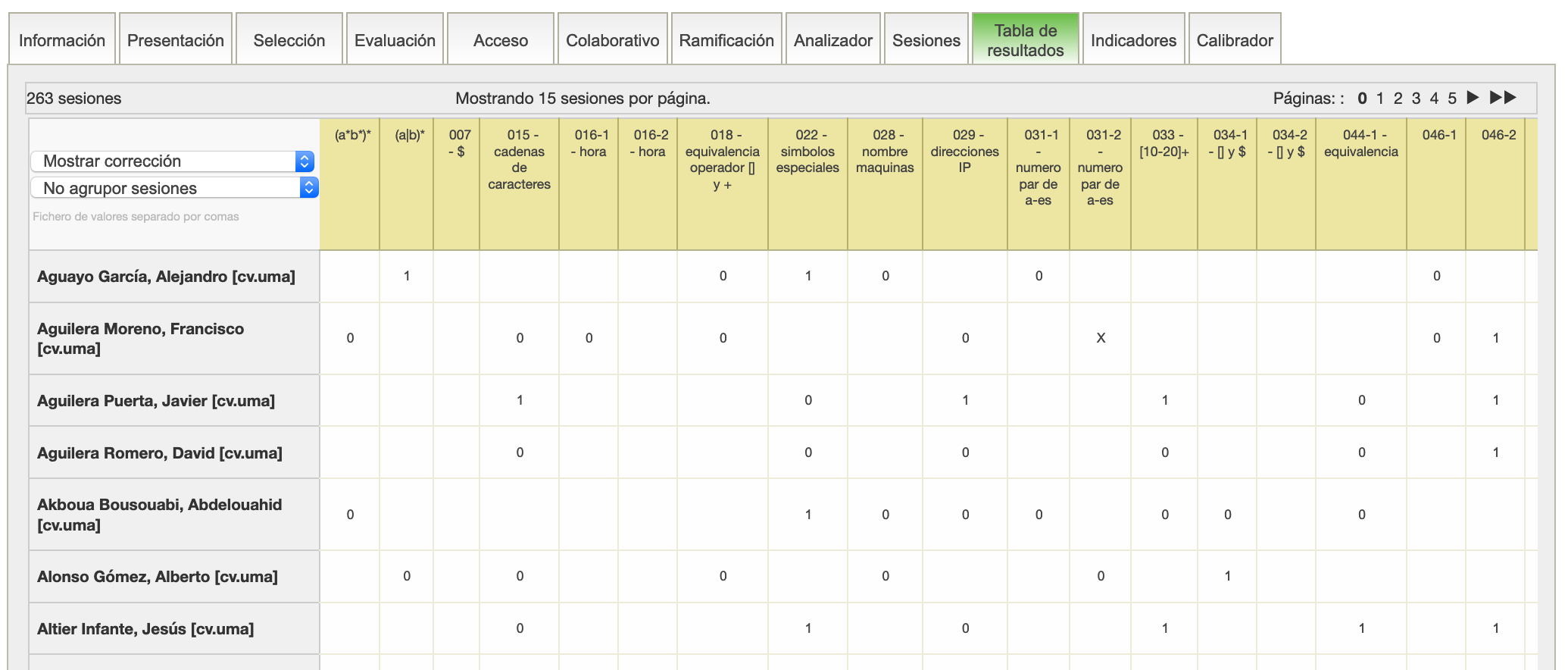1568x670 pixels.
Task: Go to results page 3
Action: click(1416, 99)
